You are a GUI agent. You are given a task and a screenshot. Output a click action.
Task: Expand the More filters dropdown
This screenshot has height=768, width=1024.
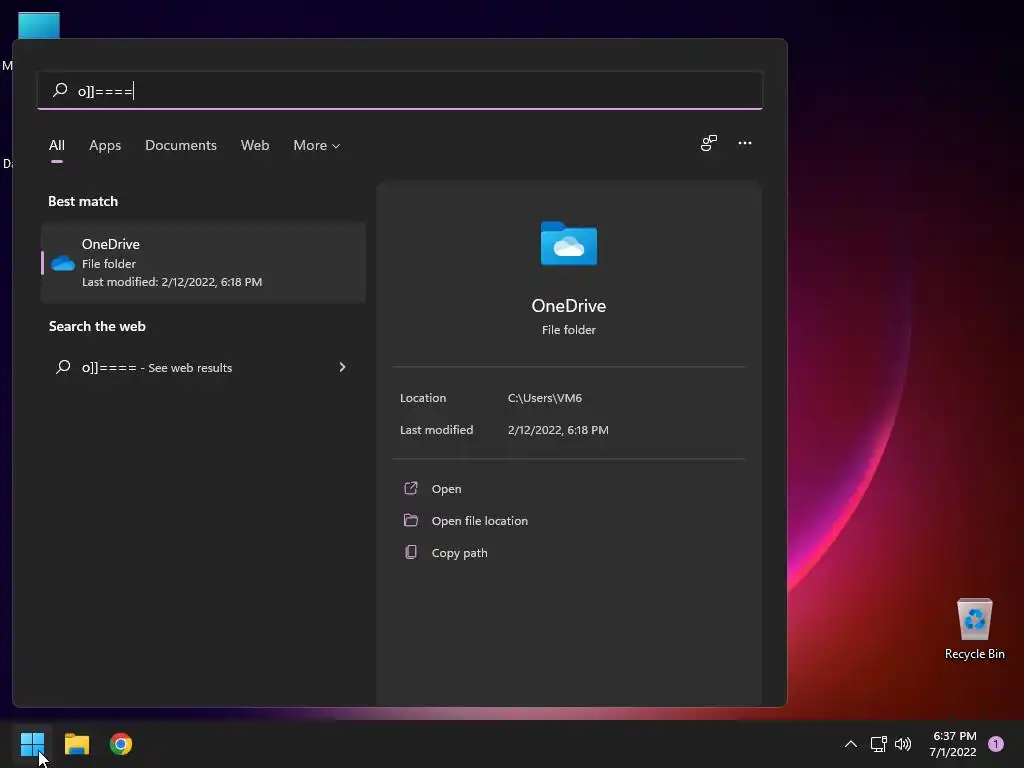point(317,145)
